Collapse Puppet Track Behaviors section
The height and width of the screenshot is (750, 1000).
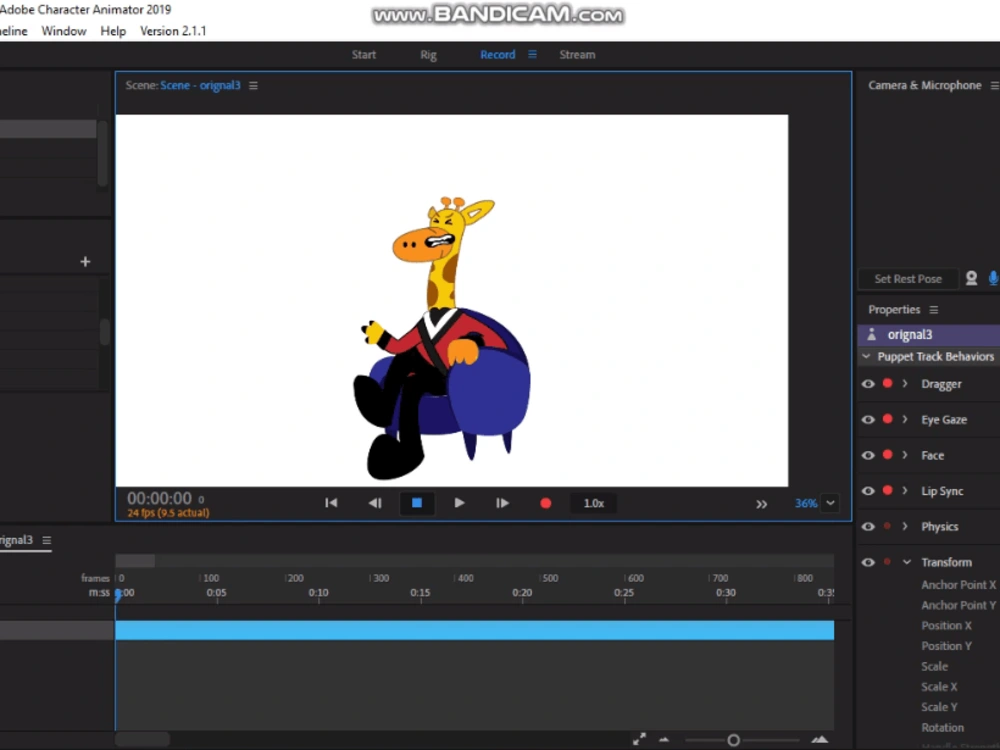[866, 357]
